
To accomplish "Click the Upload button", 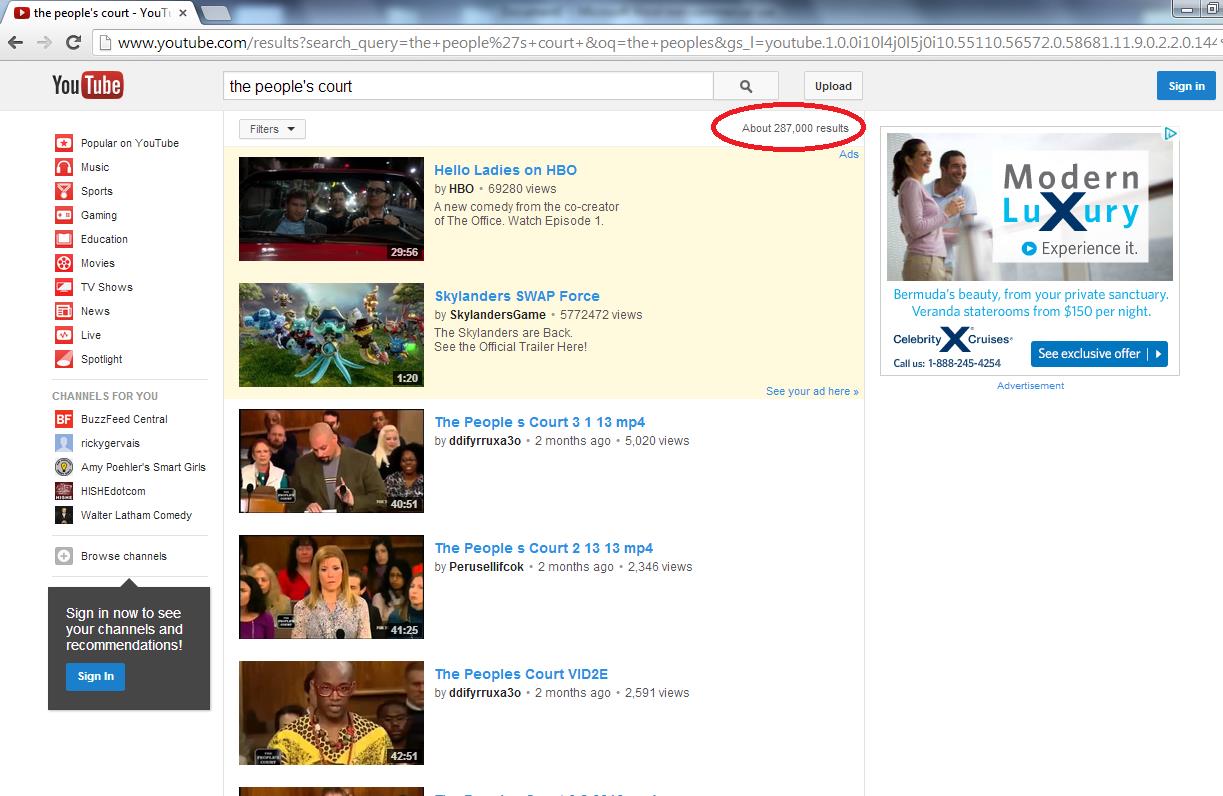I will (x=832, y=86).
